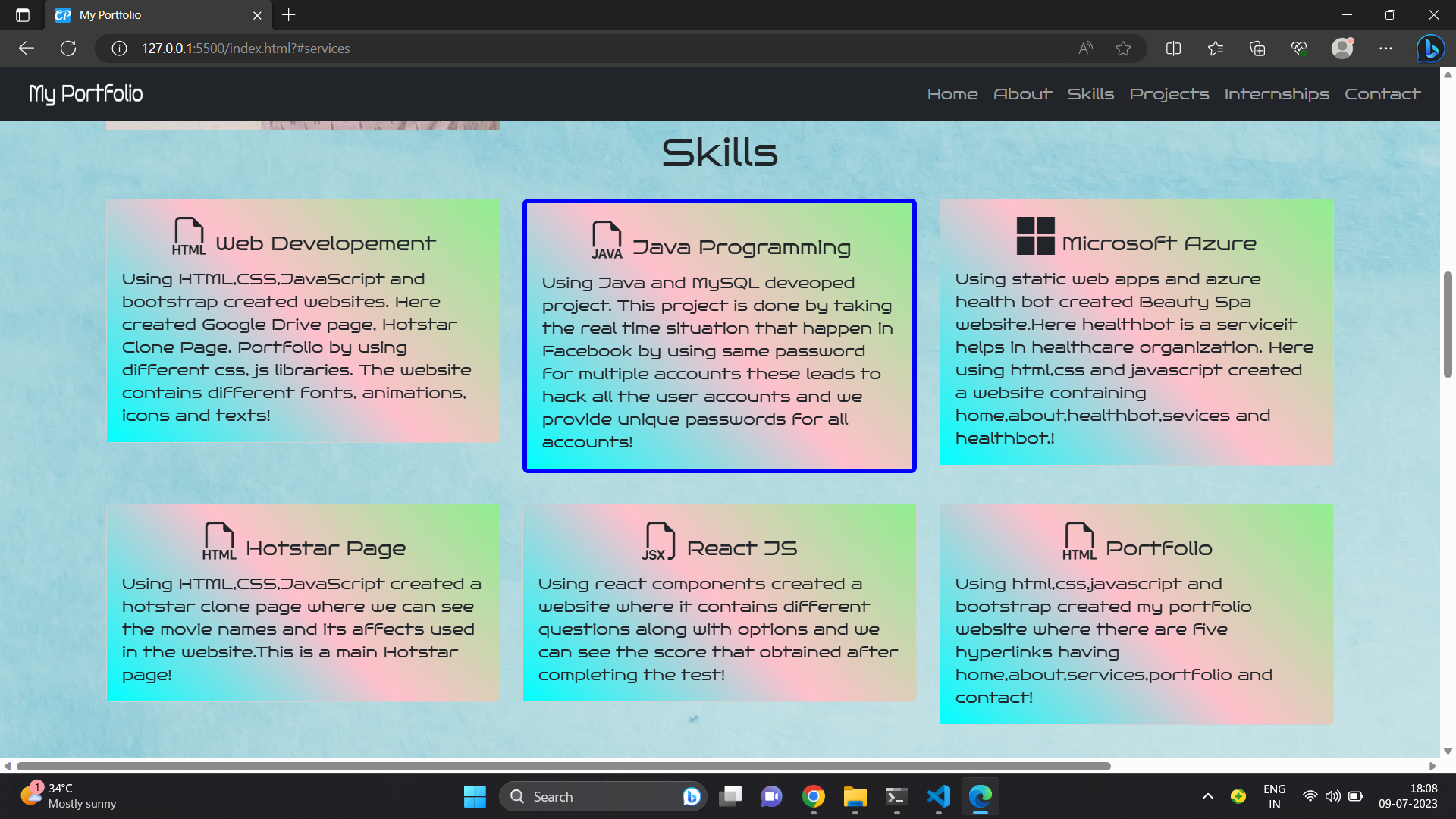Click the JAVA icon on Java Programming card
This screenshot has width=1456, height=819.
point(606,240)
